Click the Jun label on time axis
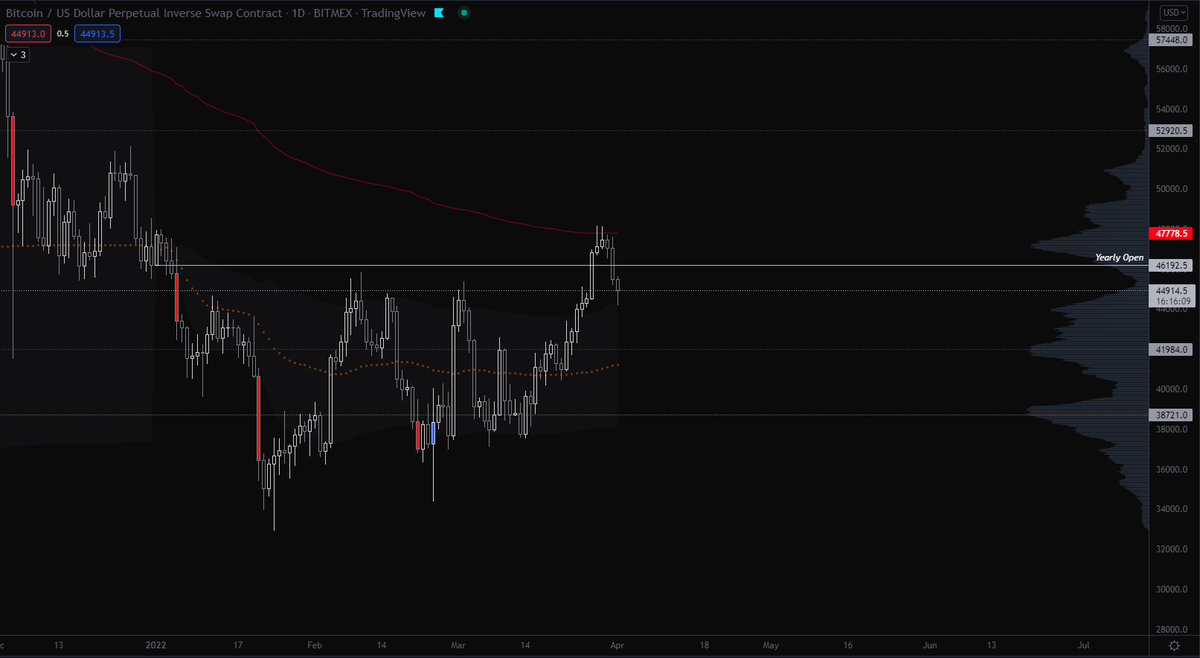The height and width of the screenshot is (658, 1200). click(x=930, y=647)
